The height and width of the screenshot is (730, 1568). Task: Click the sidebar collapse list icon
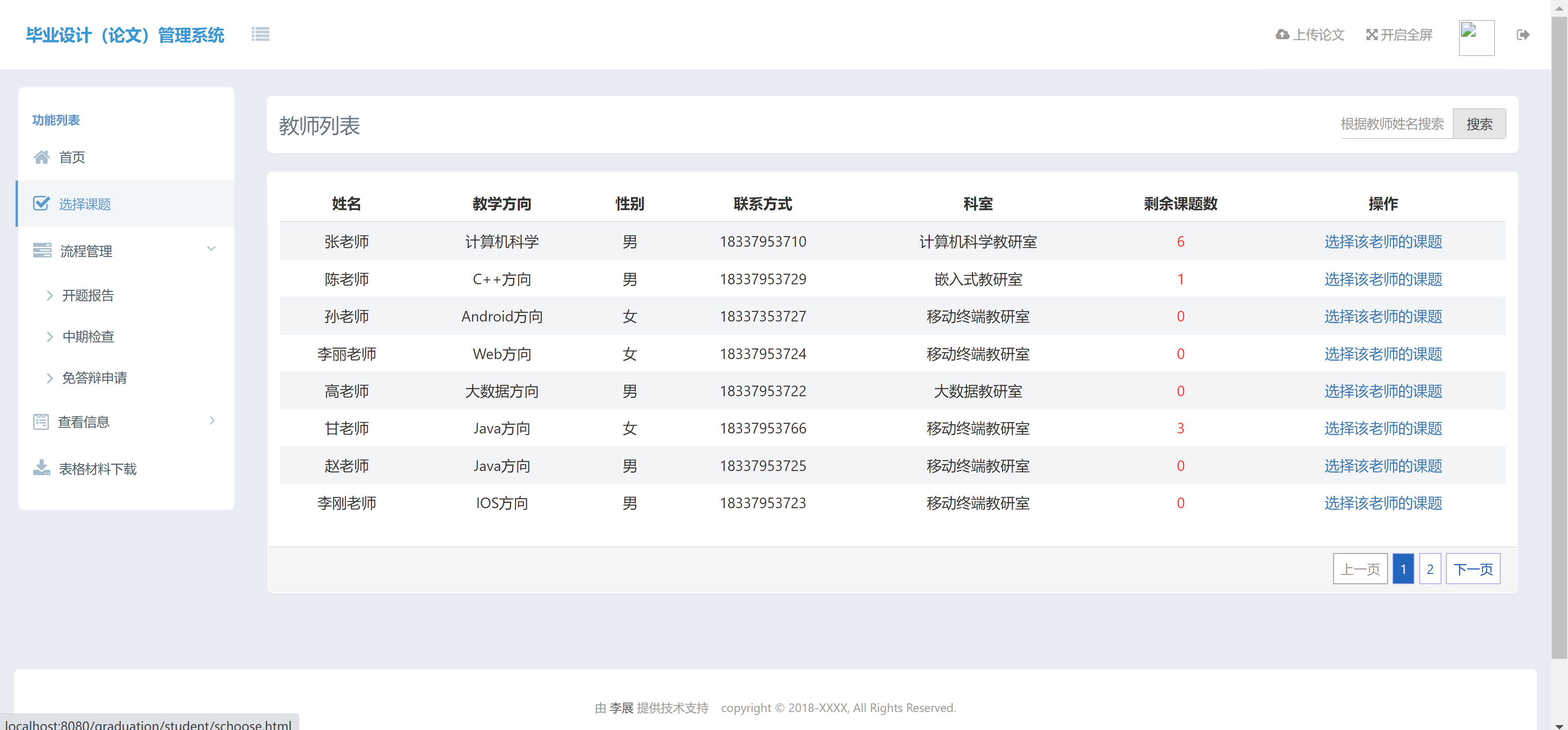point(260,34)
